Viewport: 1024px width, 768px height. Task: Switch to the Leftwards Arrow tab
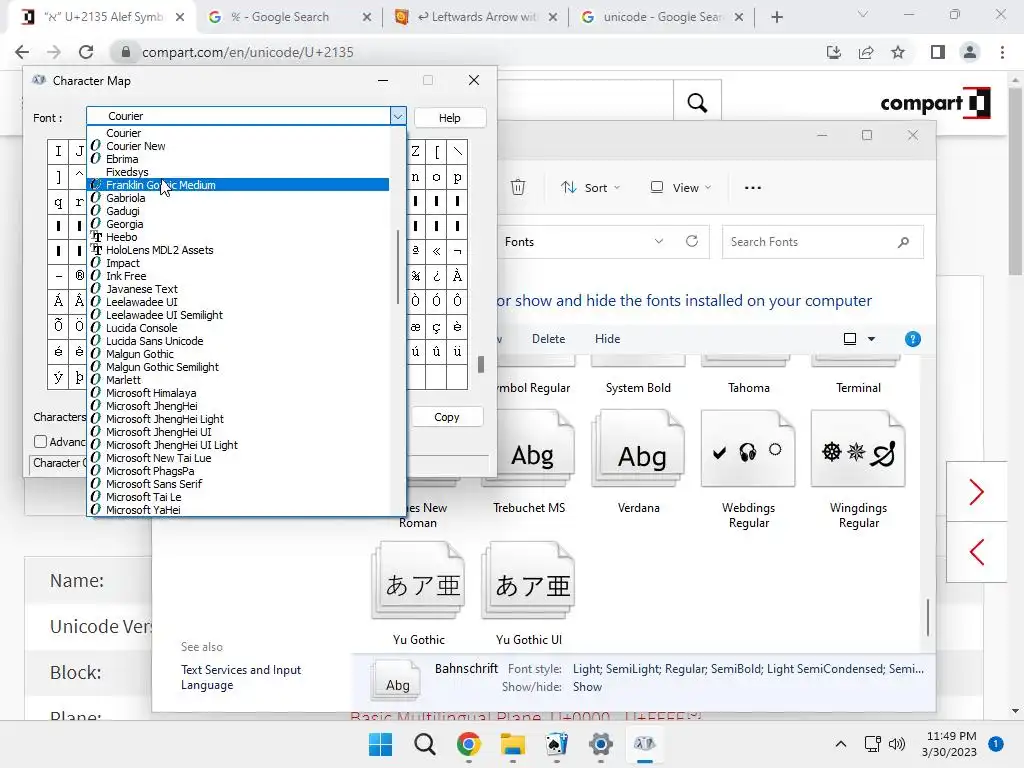[475, 17]
